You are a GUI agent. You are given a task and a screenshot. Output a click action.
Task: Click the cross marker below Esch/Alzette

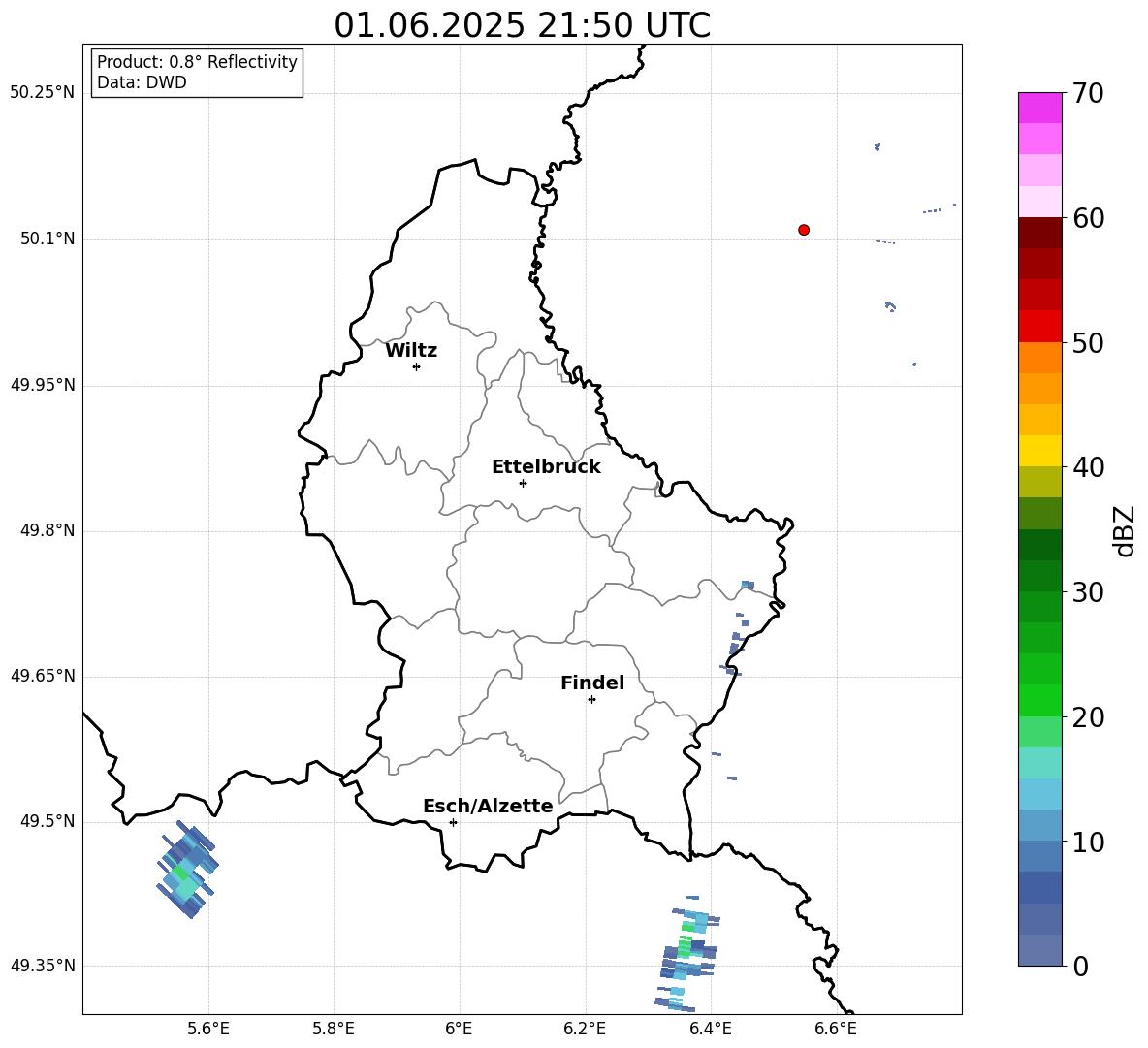(x=453, y=822)
